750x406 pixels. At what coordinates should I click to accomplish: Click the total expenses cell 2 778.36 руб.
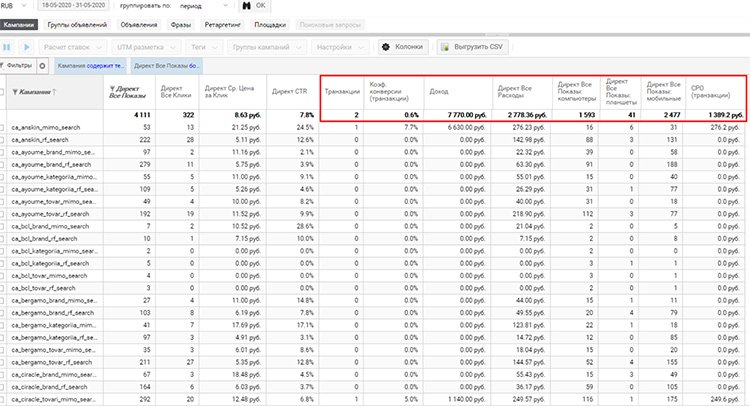click(x=527, y=115)
